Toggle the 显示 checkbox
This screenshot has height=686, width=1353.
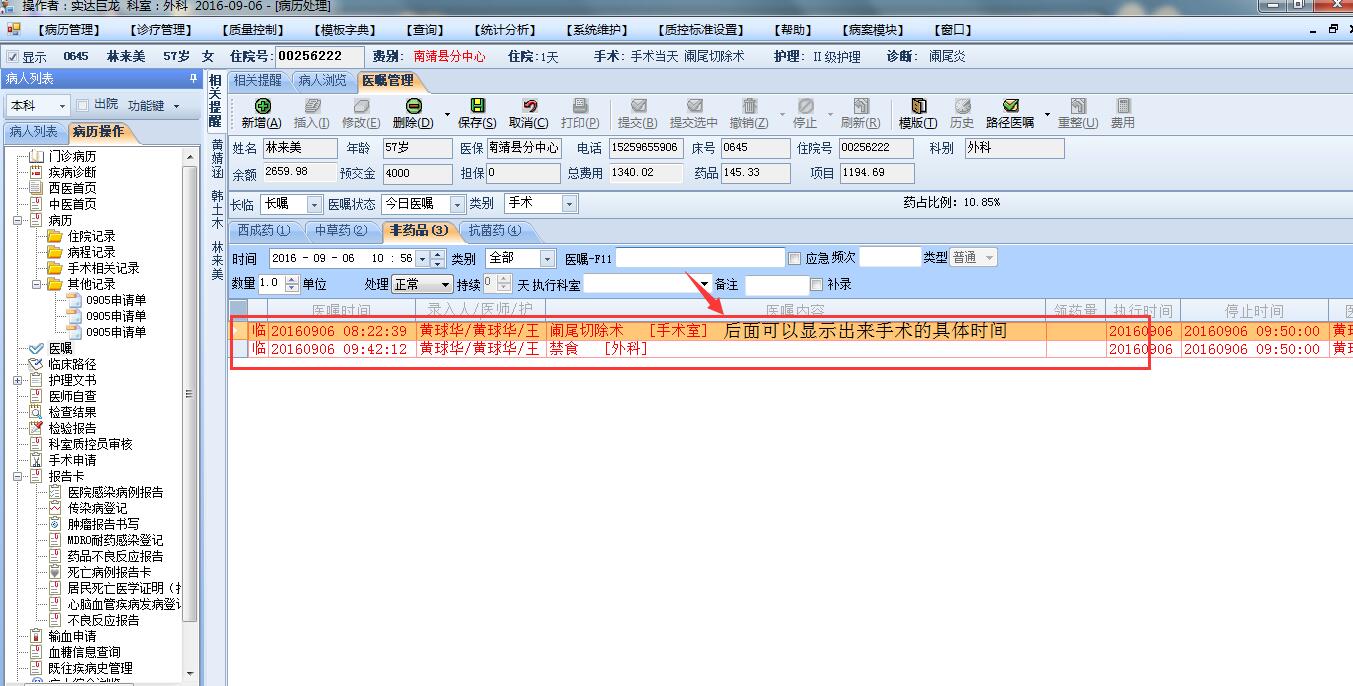(x=12, y=57)
